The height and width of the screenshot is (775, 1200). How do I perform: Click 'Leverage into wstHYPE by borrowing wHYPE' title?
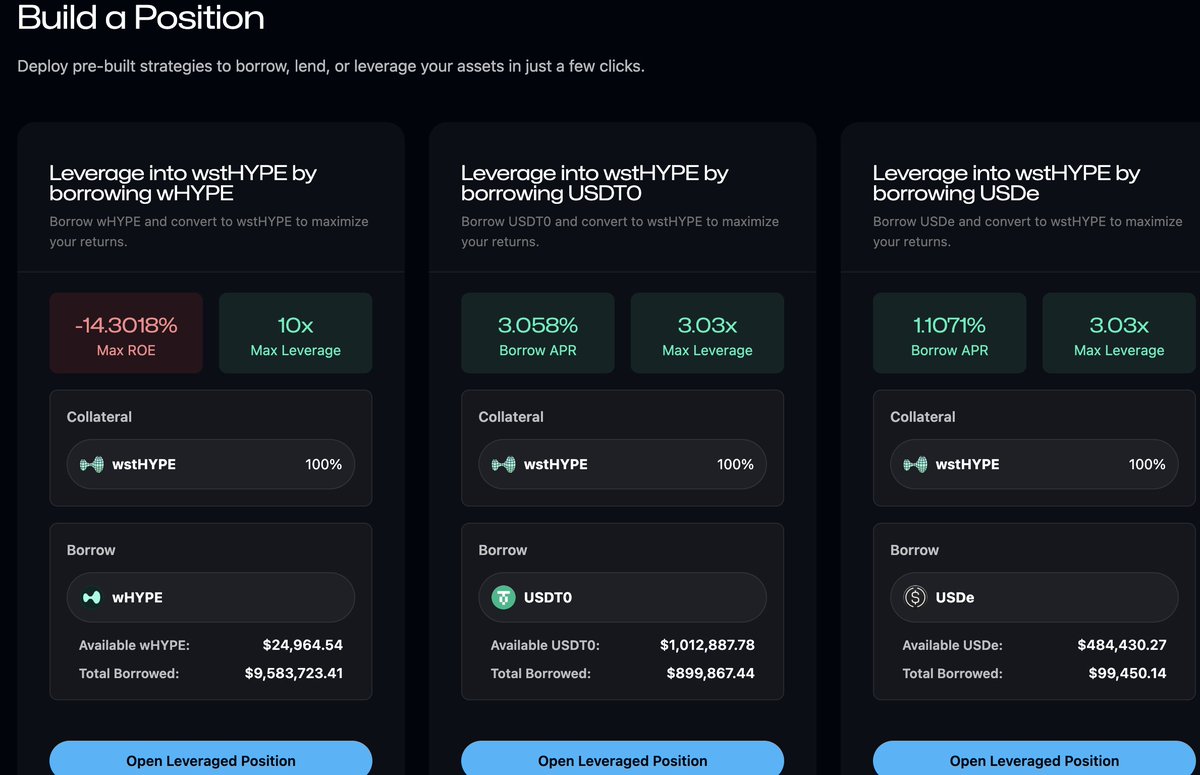[183, 183]
